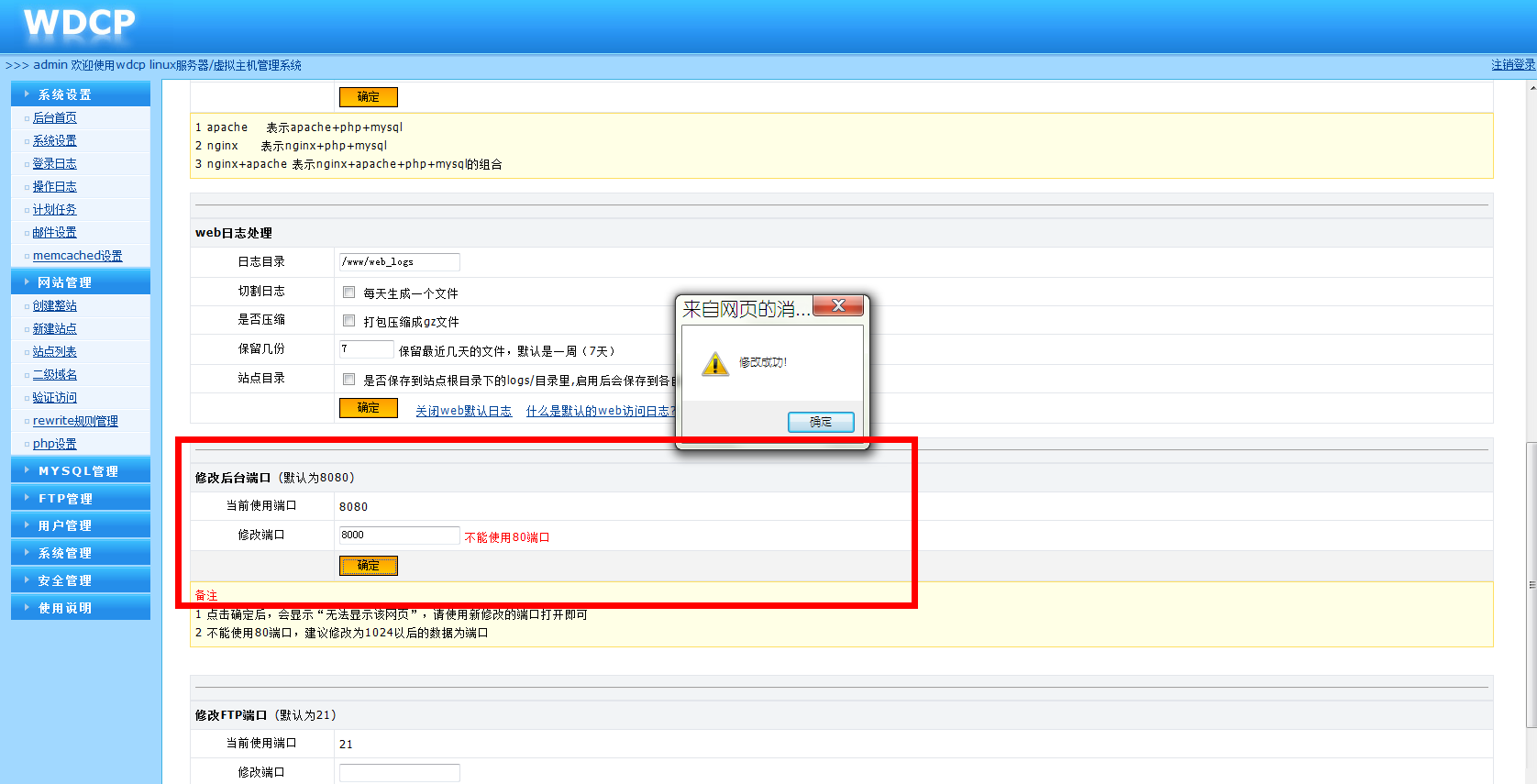Click the 注销登录 logout link
This screenshot has width=1537, height=784.
[x=1513, y=65]
